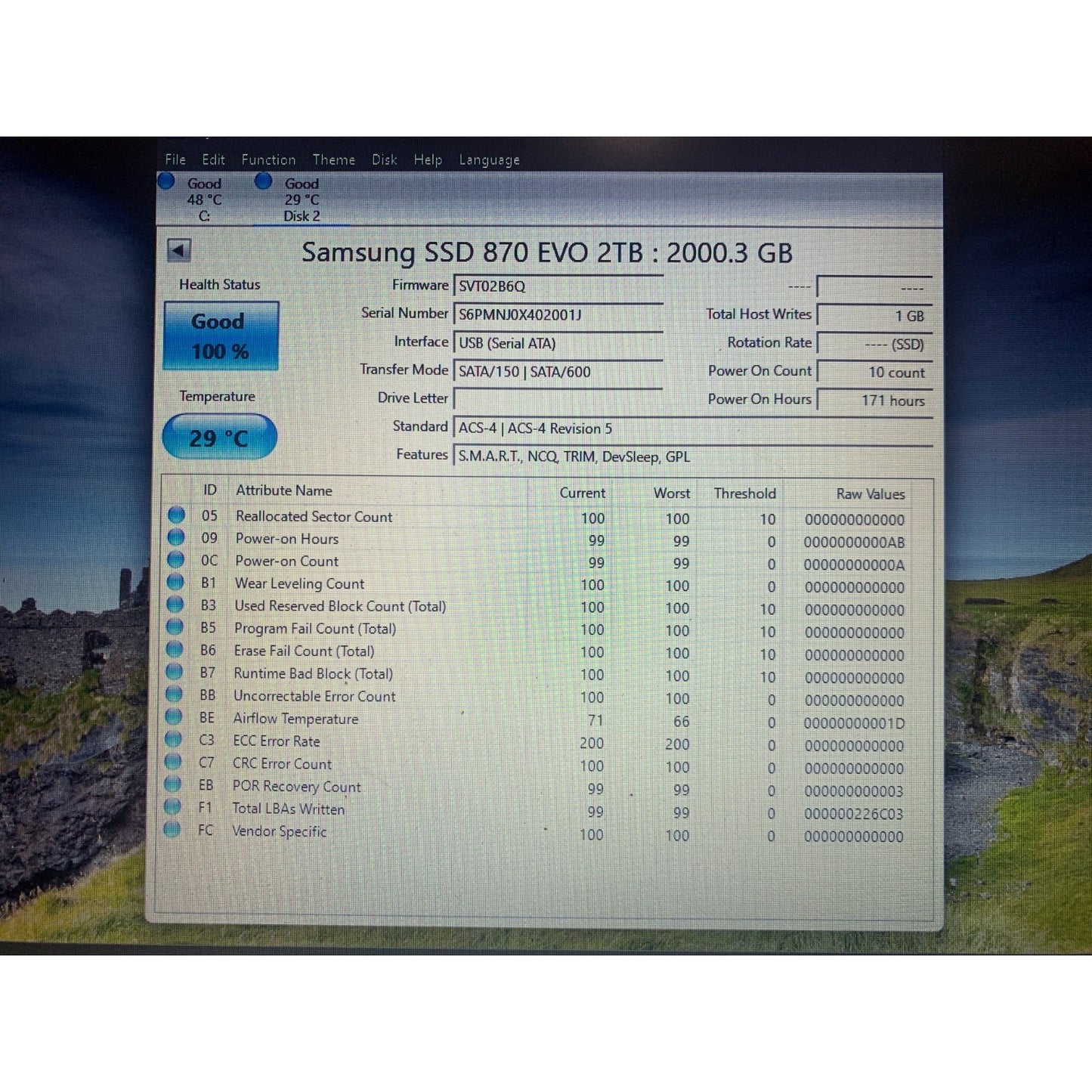This screenshot has width=1092, height=1092.
Task: Click the status orb for Program Fail Count
Action: [x=175, y=627]
